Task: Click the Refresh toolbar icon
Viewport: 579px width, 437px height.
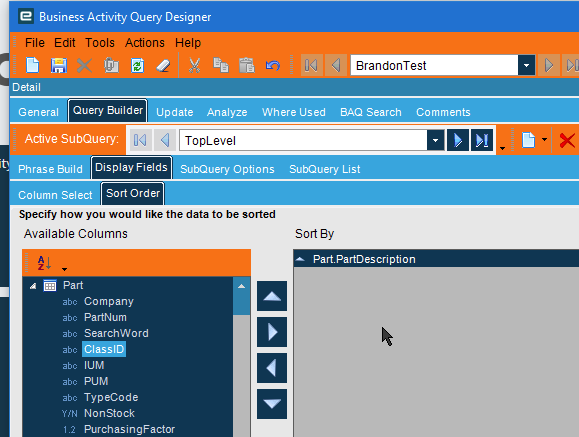Action: pyautogui.click(x=137, y=65)
